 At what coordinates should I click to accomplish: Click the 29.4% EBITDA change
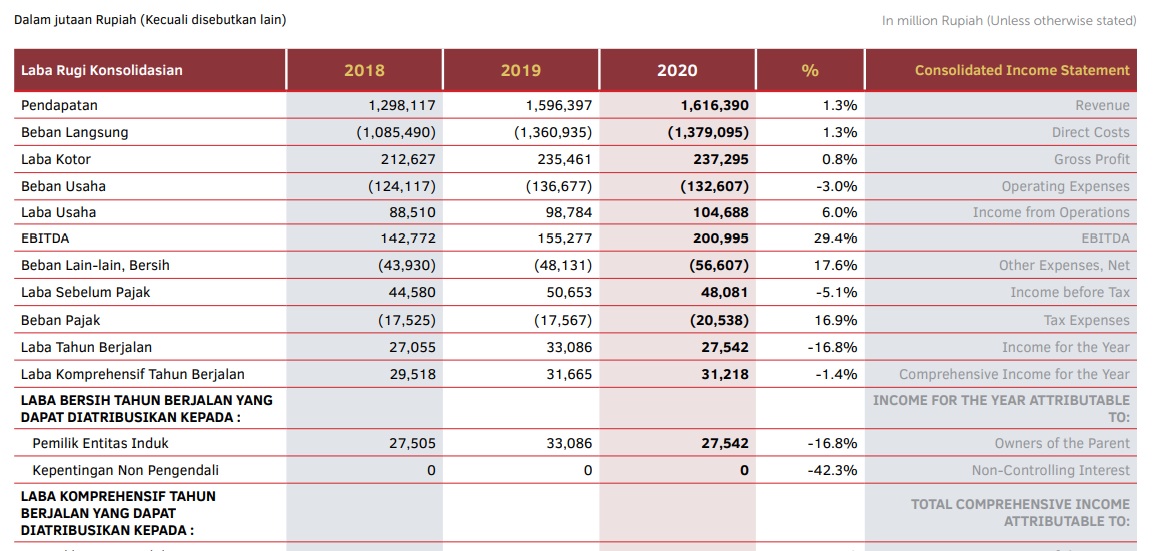tap(835, 239)
